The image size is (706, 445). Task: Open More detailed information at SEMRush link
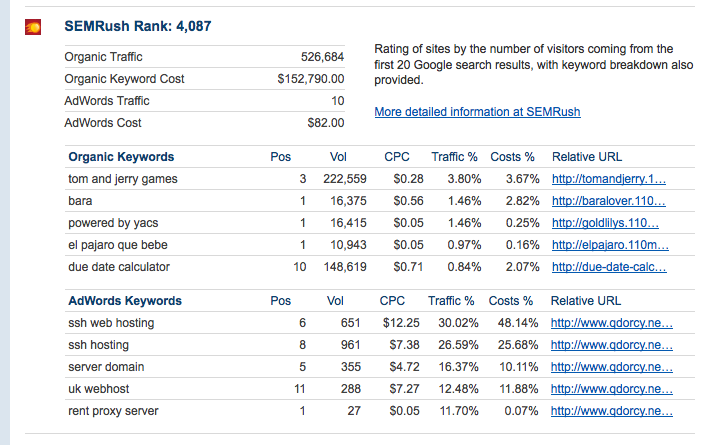pos(477,112)
